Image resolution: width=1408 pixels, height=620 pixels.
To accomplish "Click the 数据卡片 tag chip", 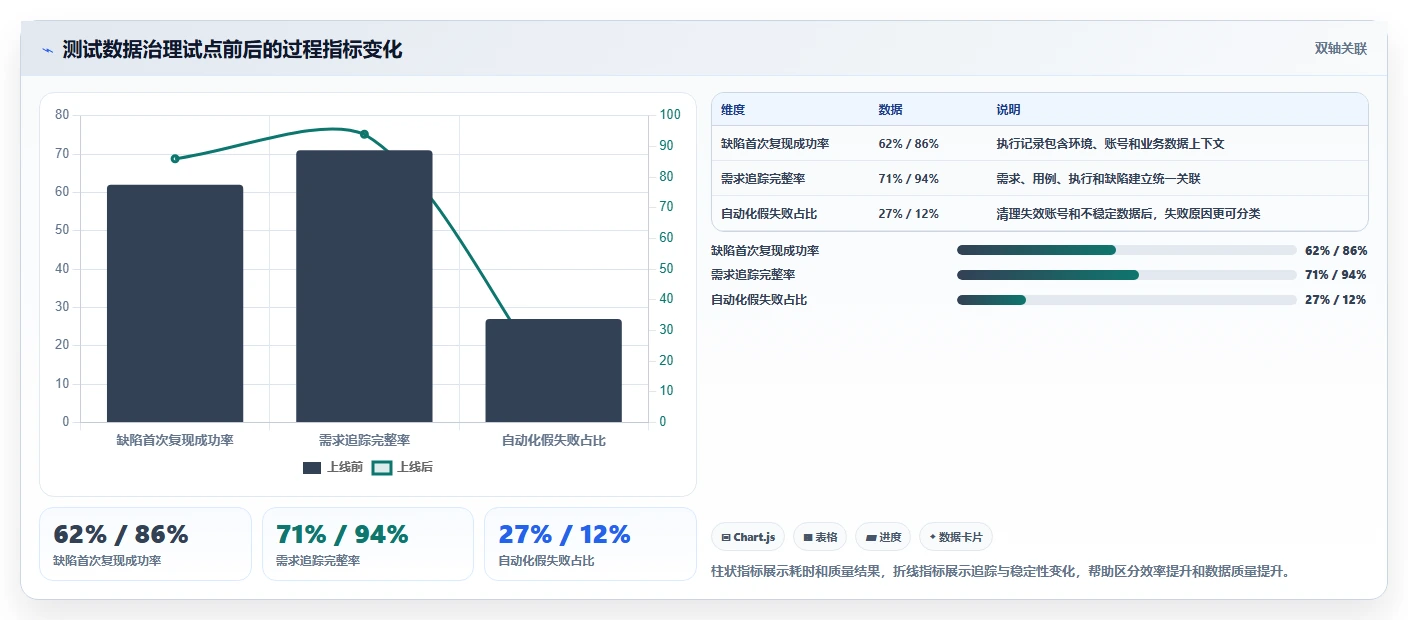I will tap(955, 537).
